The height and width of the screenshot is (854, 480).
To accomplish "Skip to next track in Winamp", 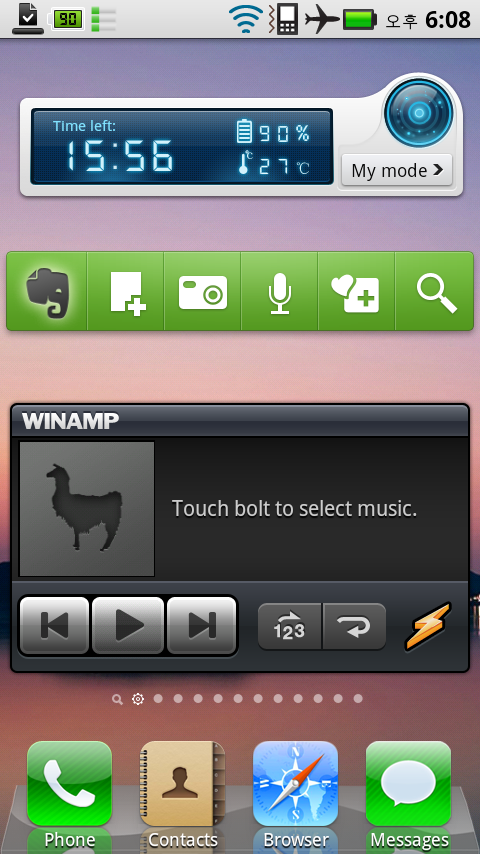I will point(202,625).
